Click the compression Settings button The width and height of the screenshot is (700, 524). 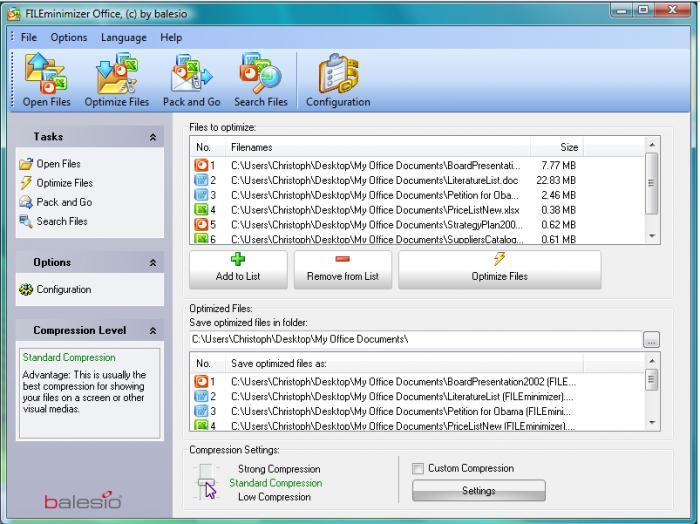[x=479, y=491]
